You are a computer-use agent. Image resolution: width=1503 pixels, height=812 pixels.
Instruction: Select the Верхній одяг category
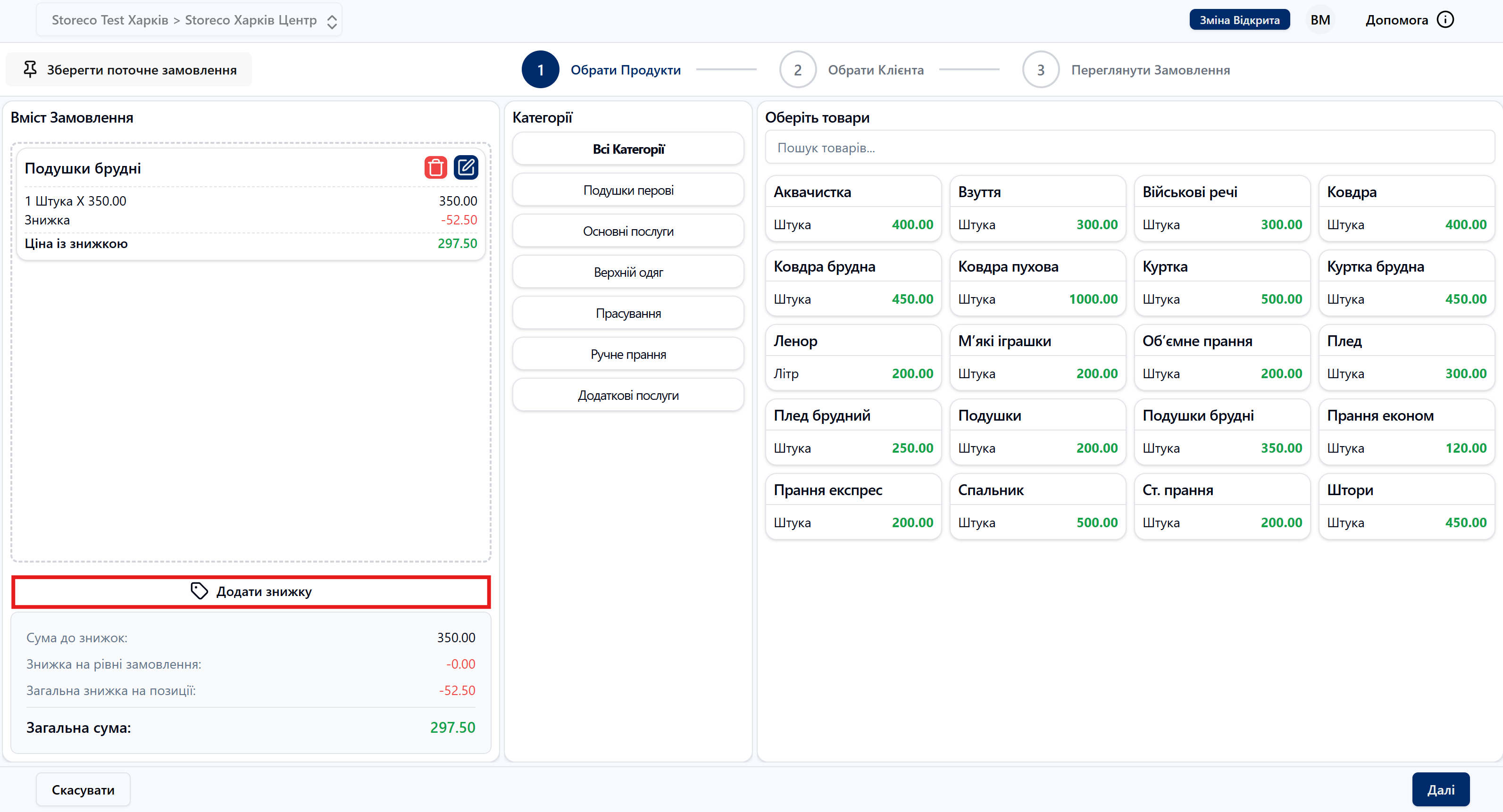tap(628, 273)
